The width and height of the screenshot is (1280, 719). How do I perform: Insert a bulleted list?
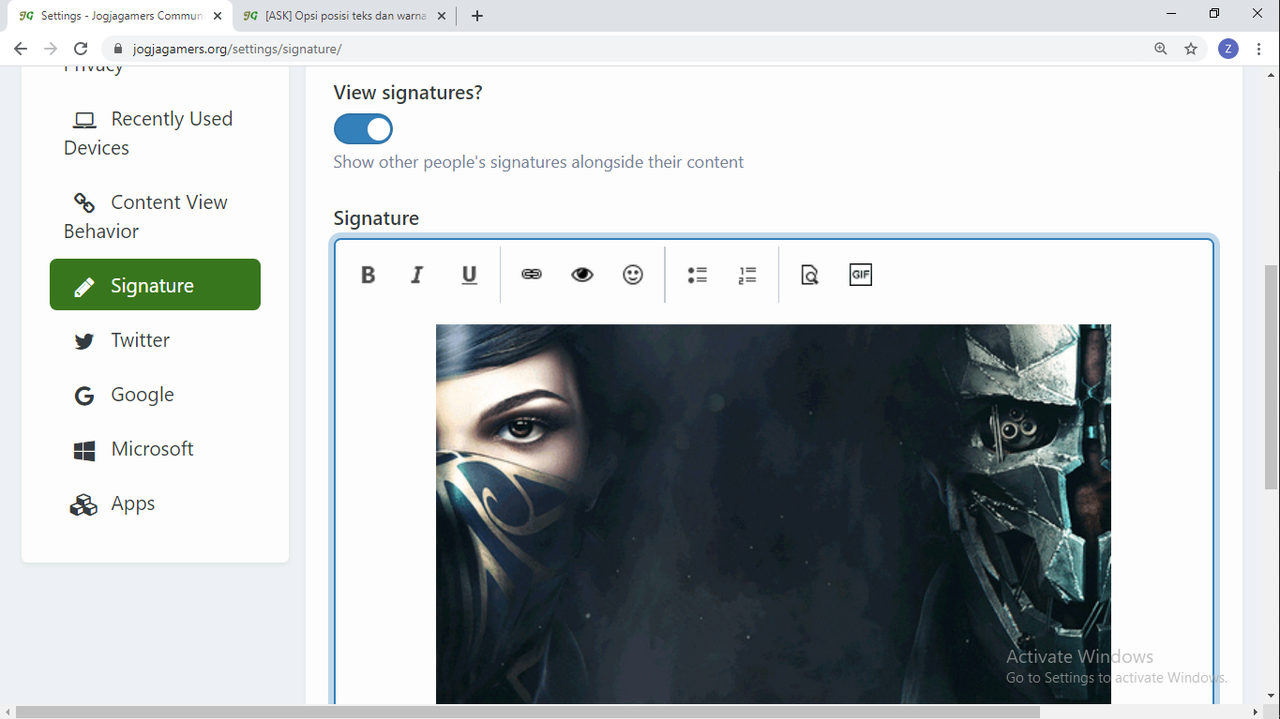point(697,275)
